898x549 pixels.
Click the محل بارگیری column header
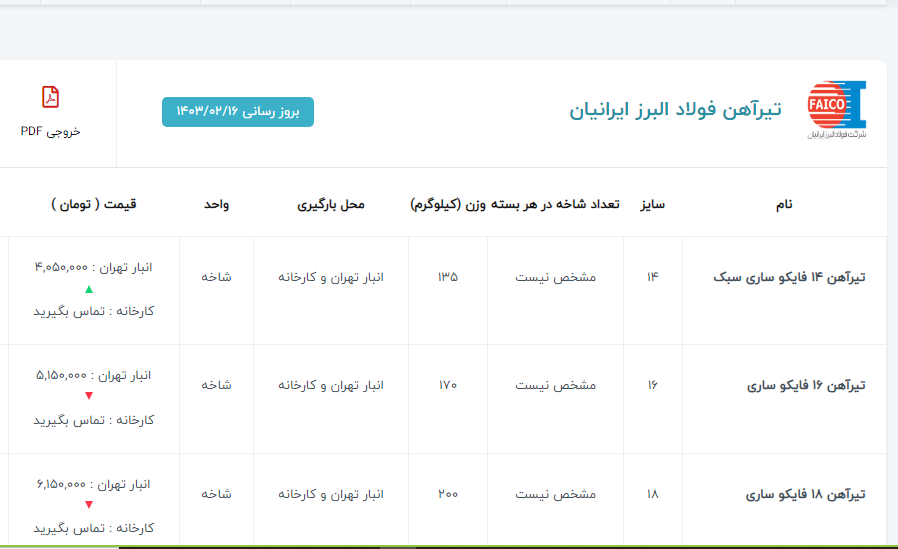point(331,204)
